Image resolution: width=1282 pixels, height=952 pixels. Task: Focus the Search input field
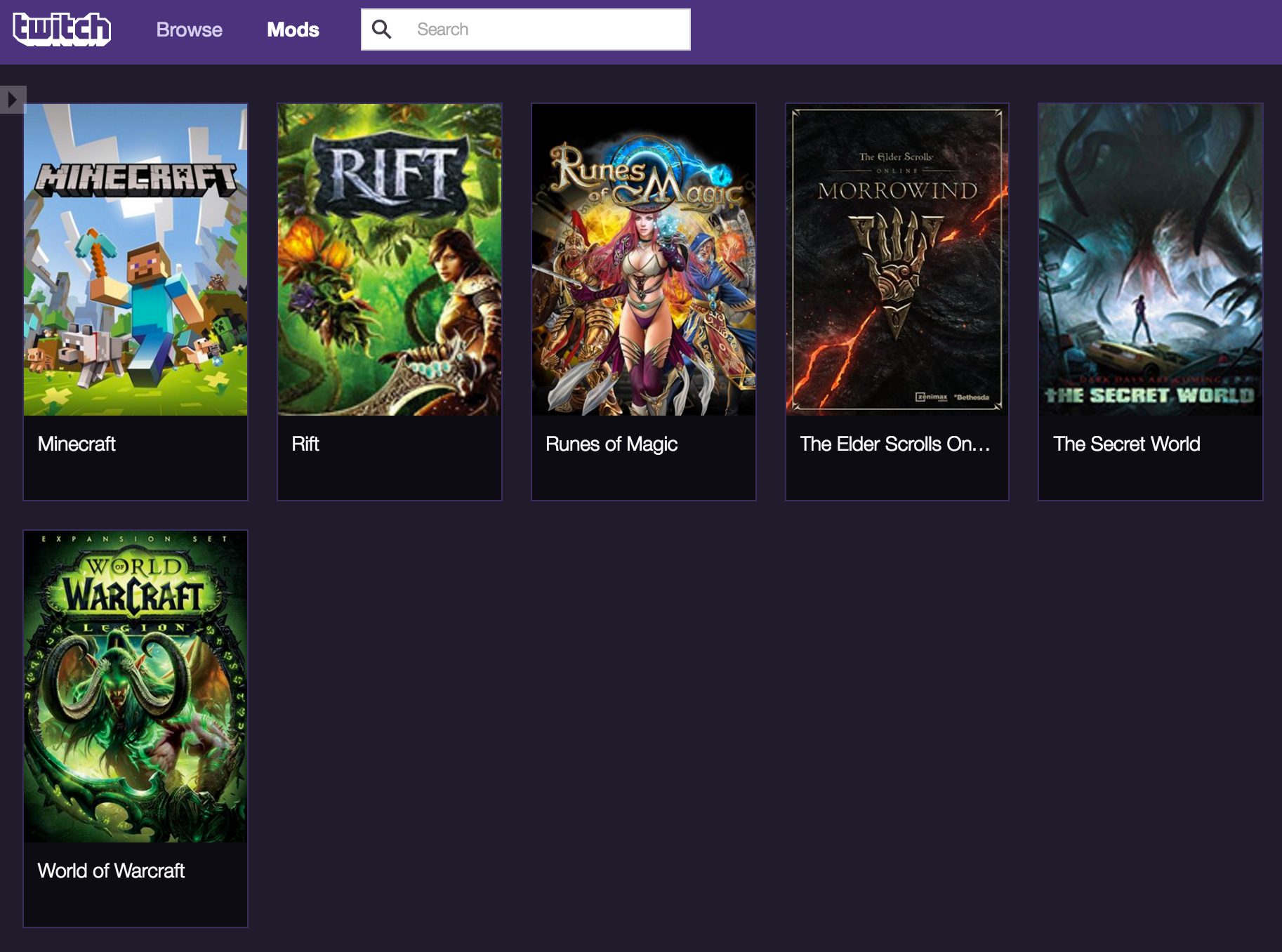point(526,29)
